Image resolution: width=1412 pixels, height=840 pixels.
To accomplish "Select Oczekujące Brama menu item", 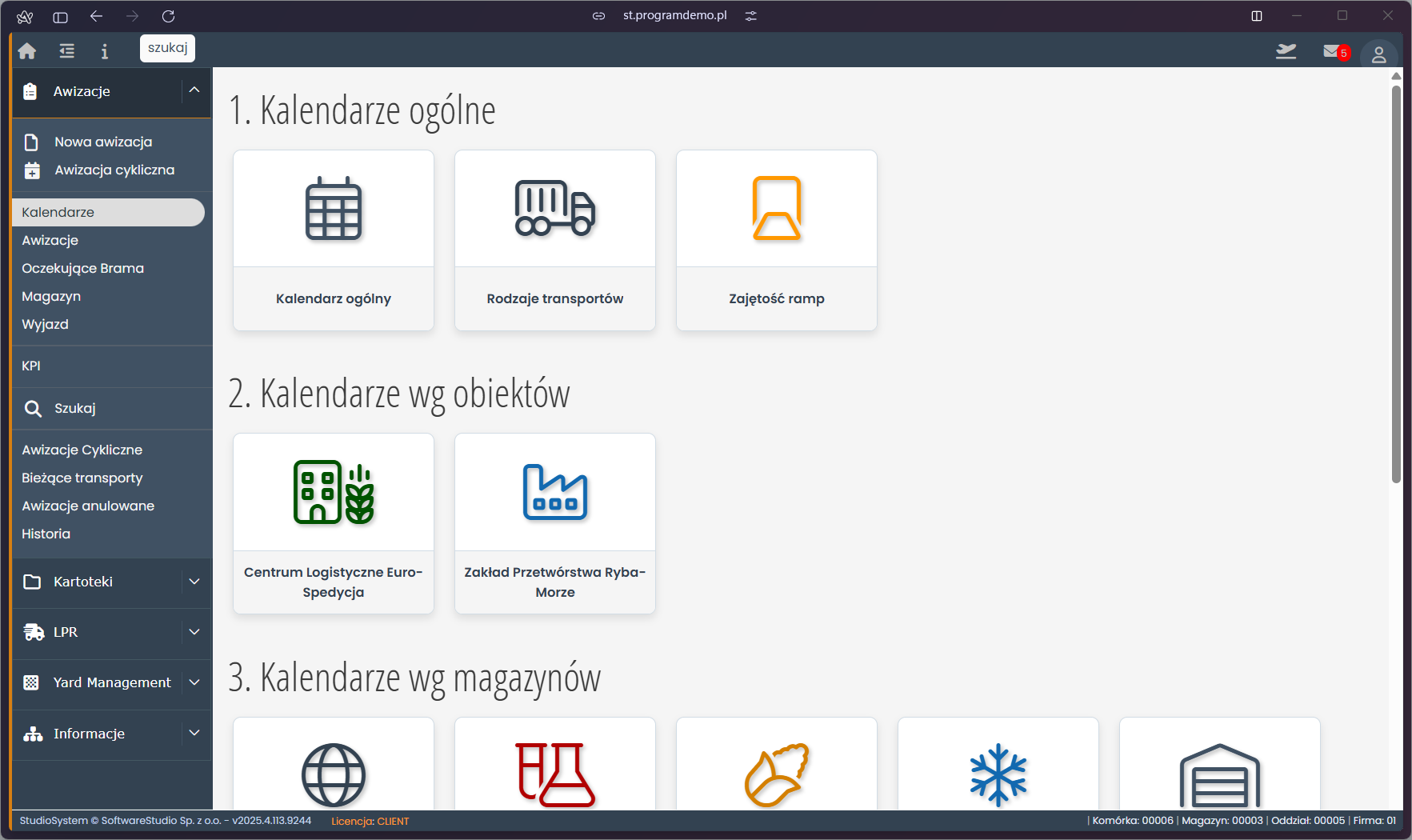I will [83, 268].
